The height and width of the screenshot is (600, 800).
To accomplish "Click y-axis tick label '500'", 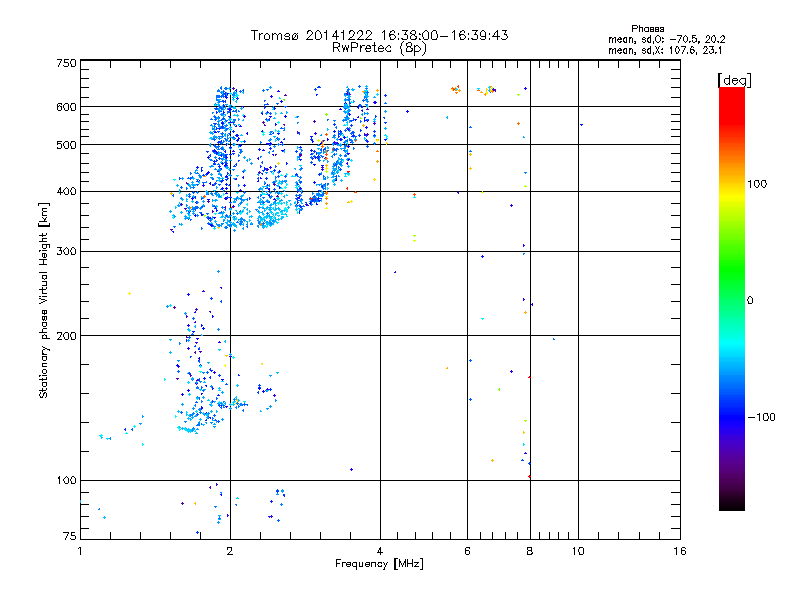I will (66, 145).
